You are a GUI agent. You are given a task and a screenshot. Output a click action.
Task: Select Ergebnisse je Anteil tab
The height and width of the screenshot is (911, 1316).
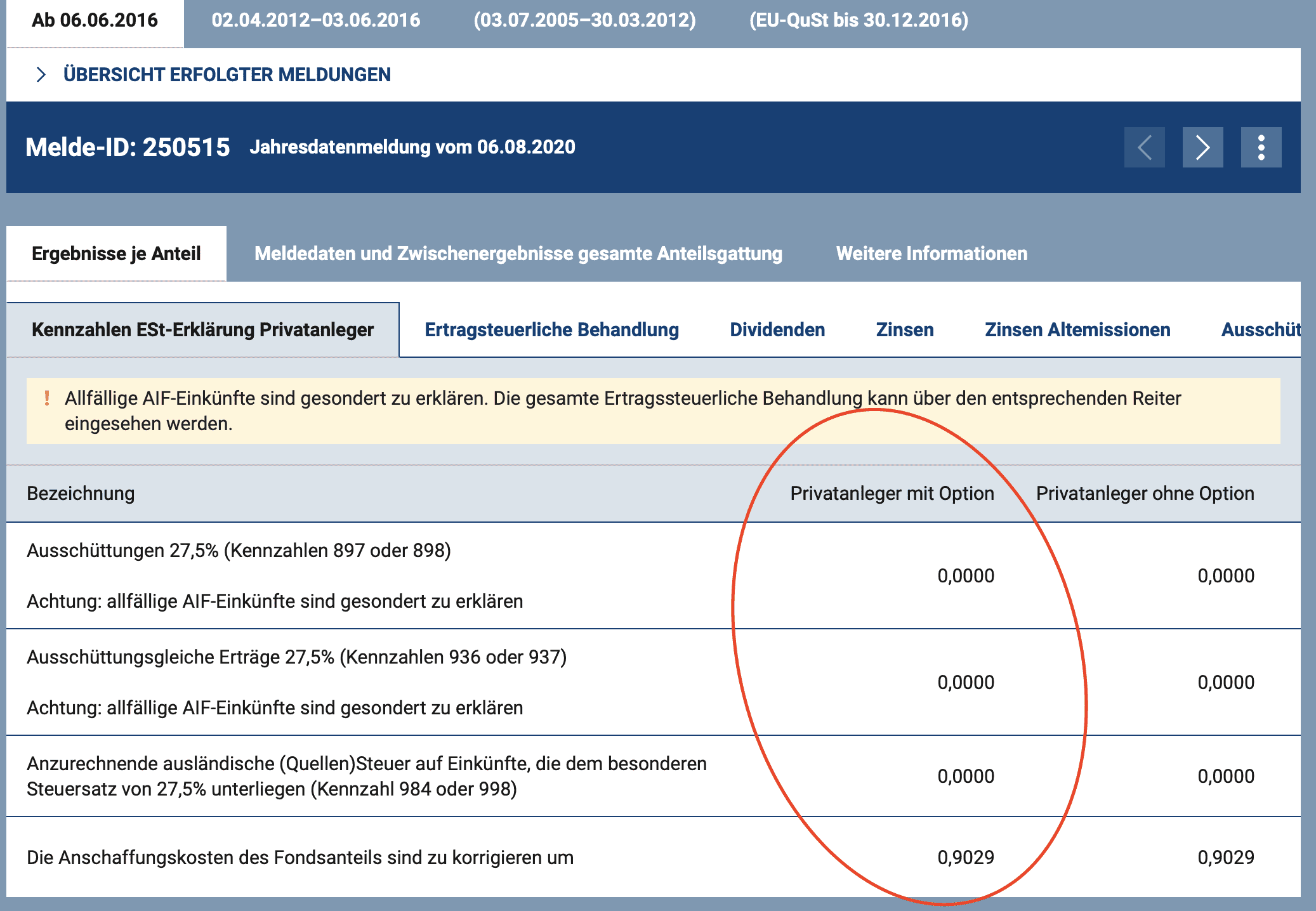click(116, 254)
